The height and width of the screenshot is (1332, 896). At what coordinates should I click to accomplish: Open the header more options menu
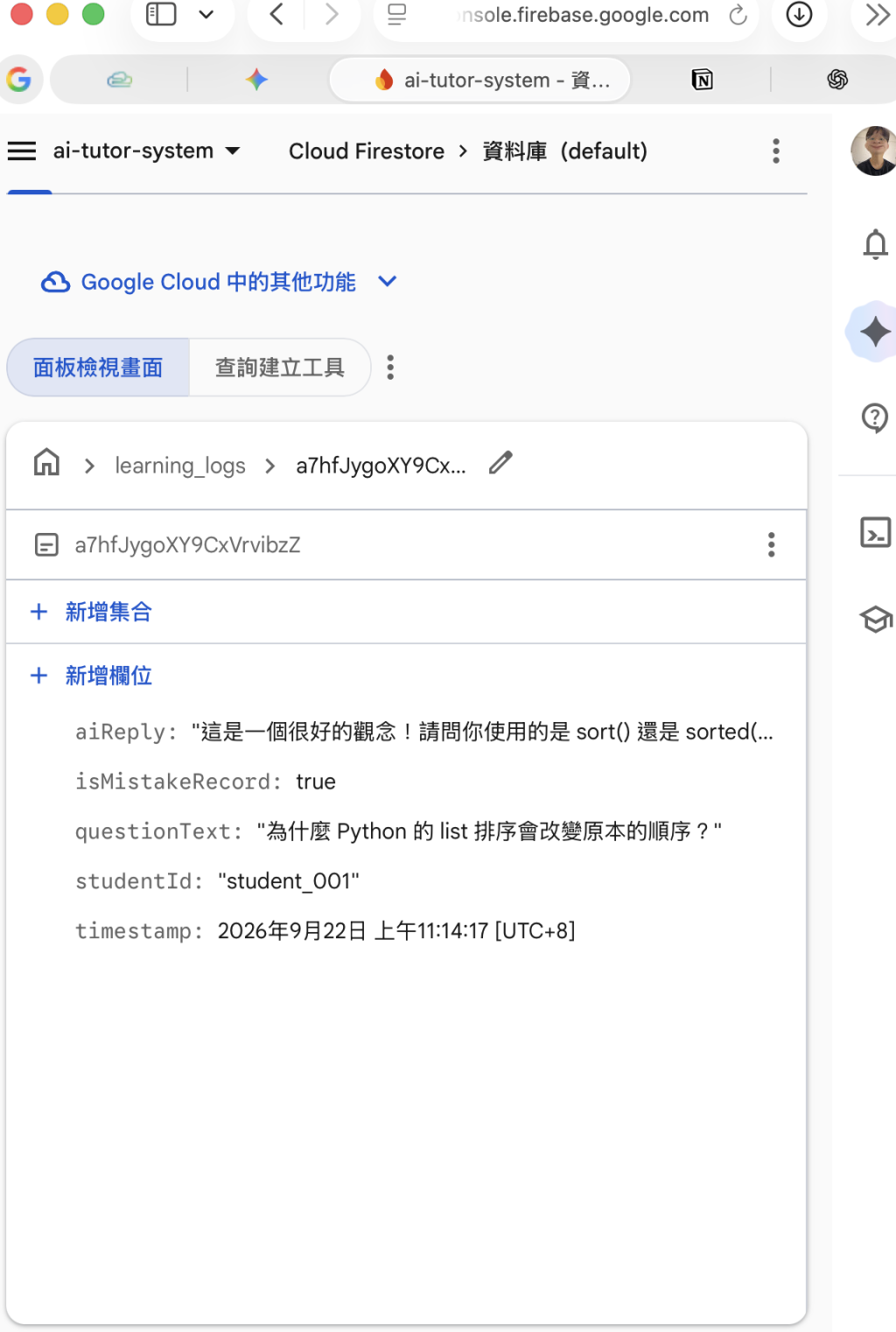(776, 151)
